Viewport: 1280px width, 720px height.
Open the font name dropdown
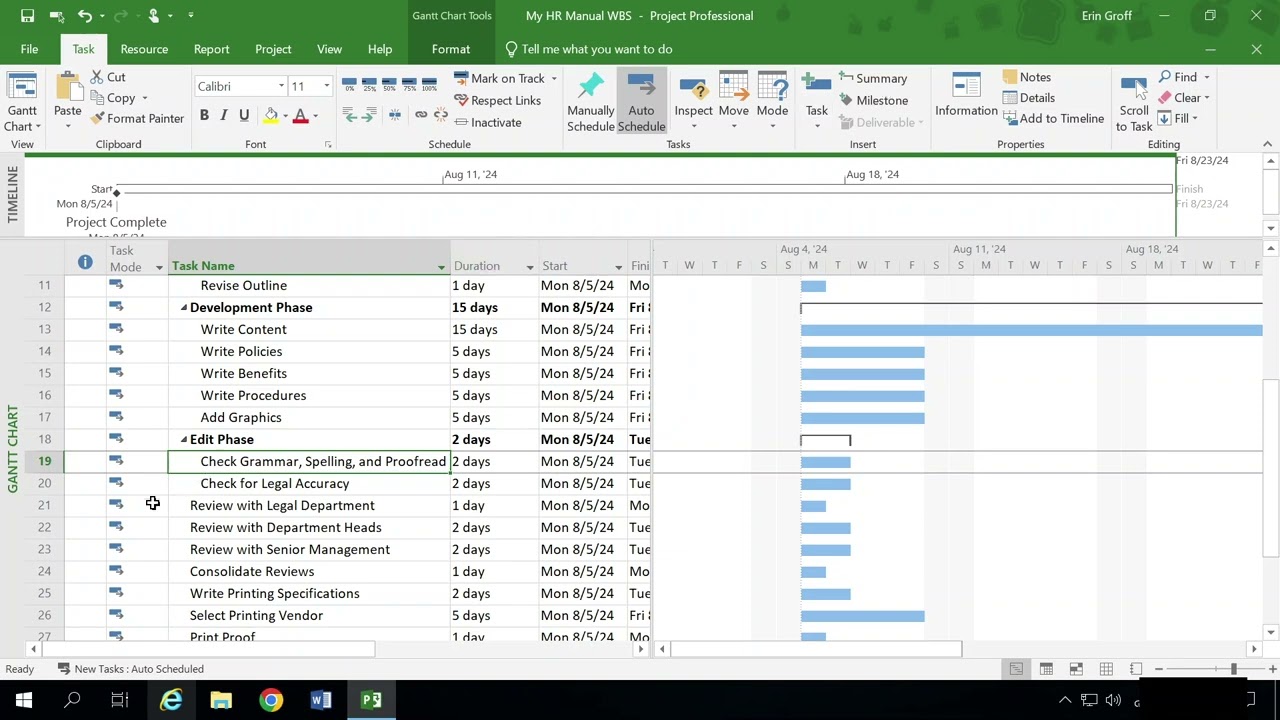(x=281, y=86)
